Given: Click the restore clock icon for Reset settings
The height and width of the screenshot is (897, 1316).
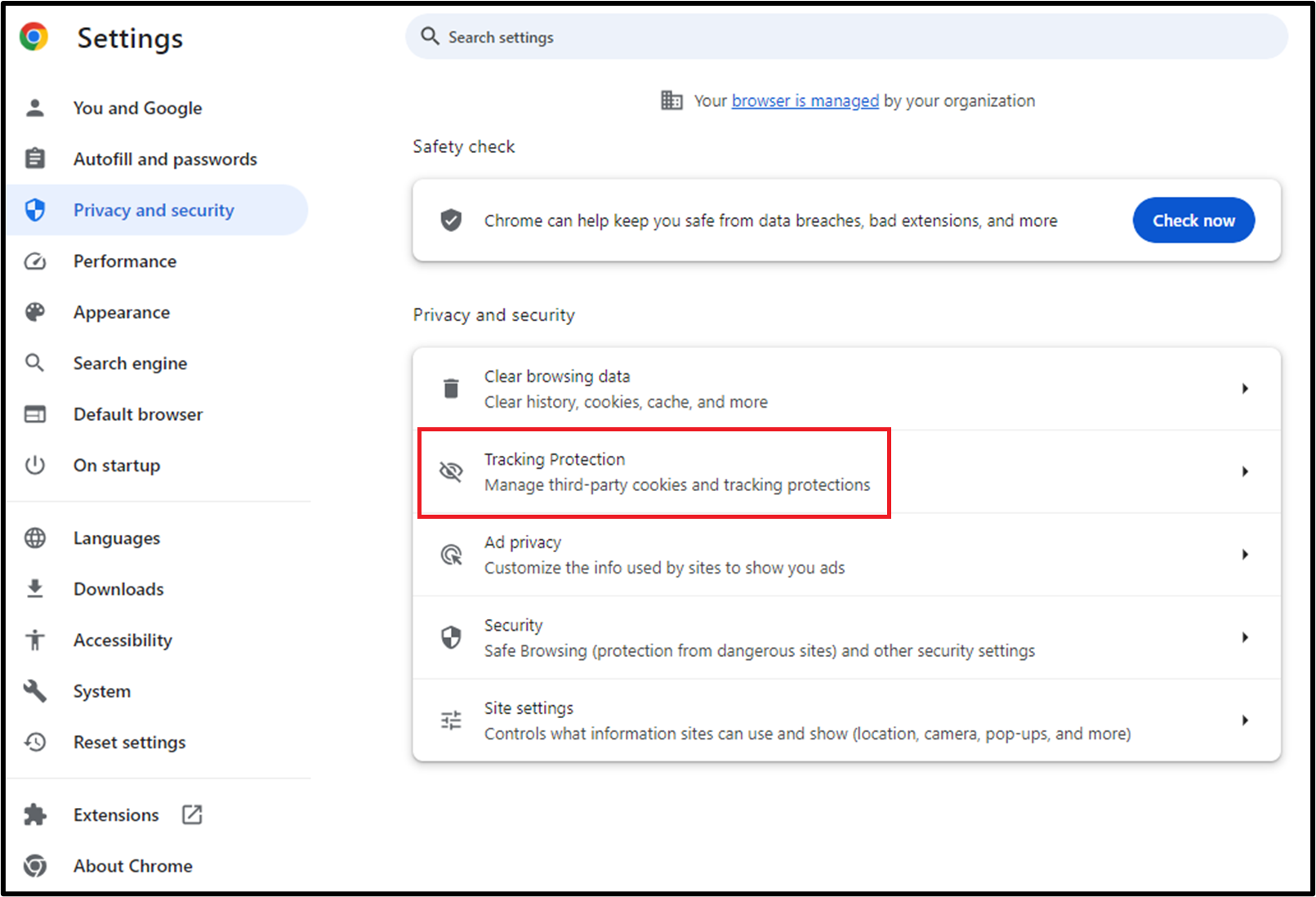Looking at the screenshot, I should tap(34, 742).
